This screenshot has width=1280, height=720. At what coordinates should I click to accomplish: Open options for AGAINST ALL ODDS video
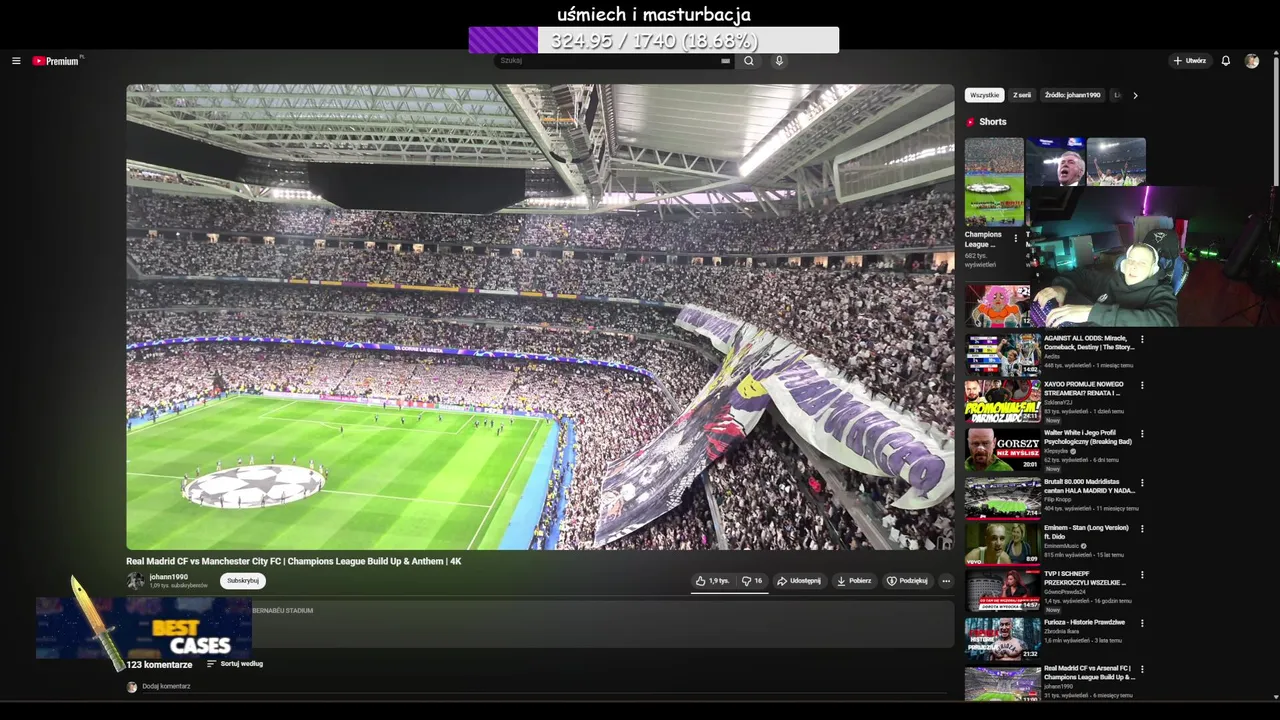[1142, 339]
